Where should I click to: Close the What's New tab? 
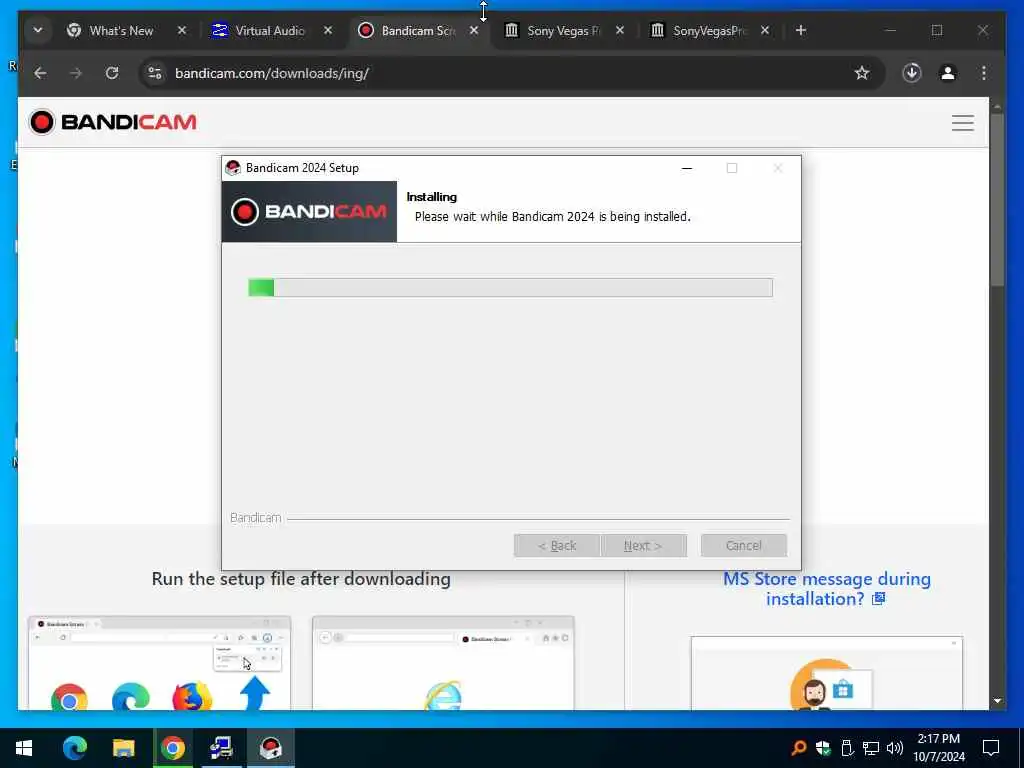click(182, 30)
